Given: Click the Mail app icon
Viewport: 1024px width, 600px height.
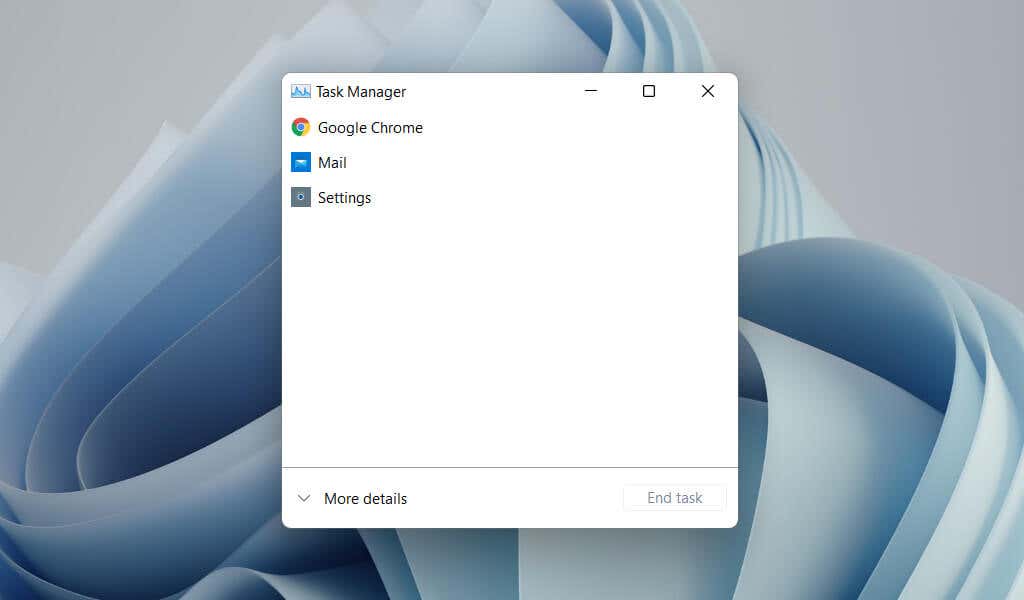Looking at the screenshot, I should (300, 162).
